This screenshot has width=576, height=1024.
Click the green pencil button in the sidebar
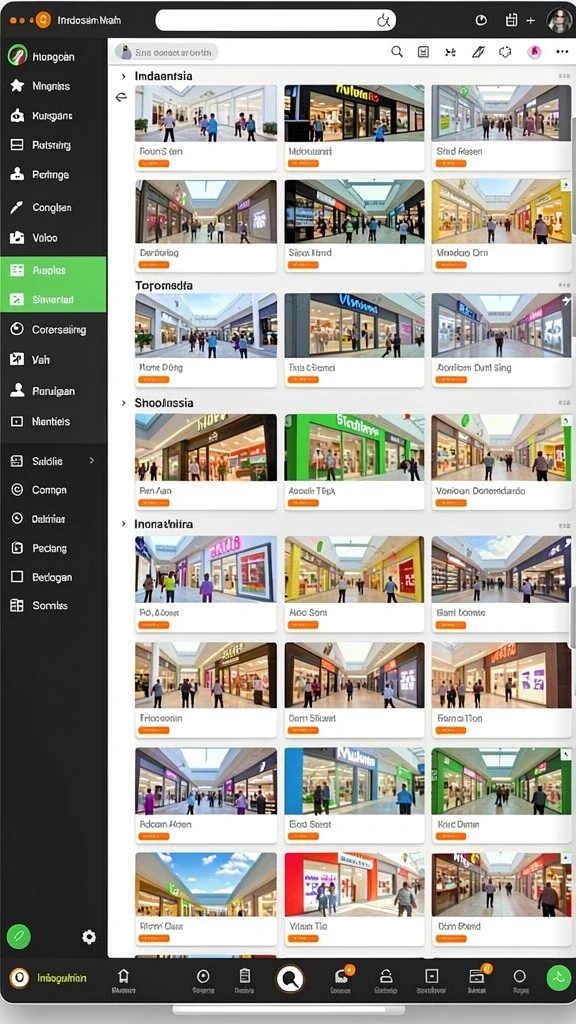tap(18, 937)
